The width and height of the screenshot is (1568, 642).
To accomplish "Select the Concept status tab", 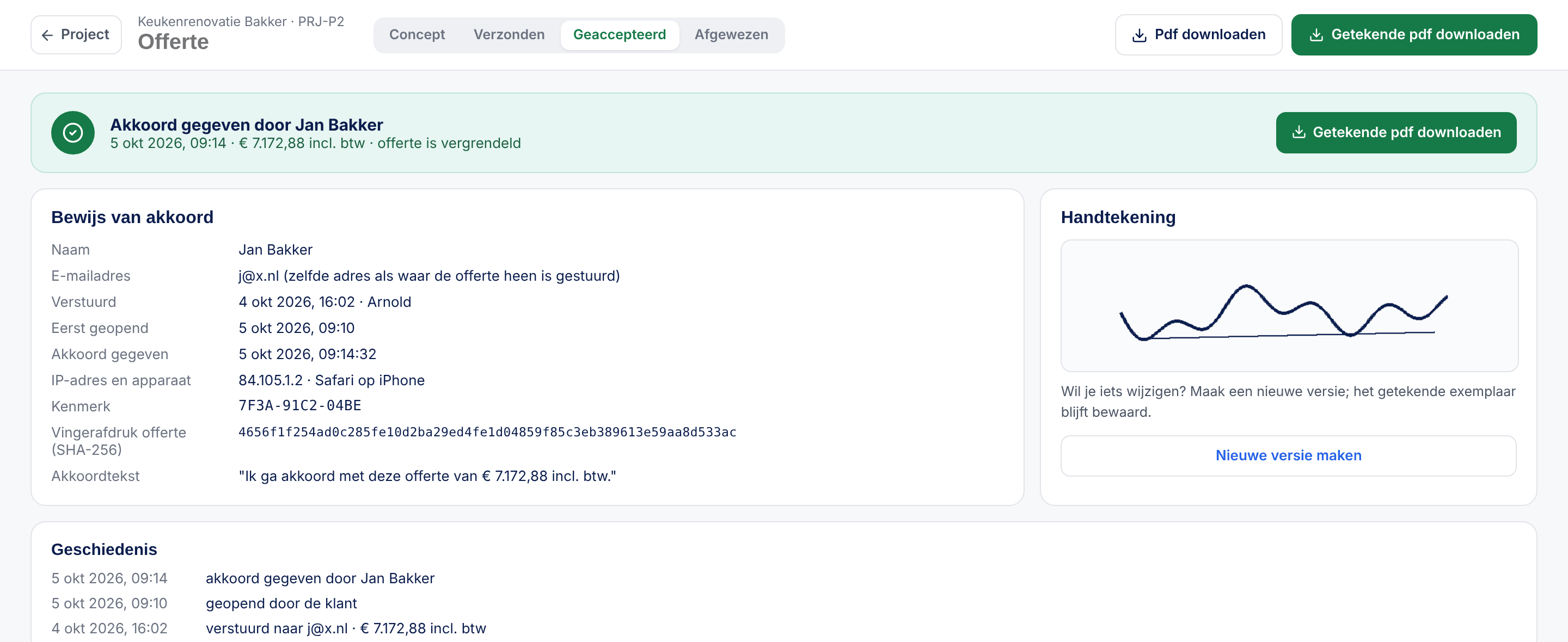I will 417,35.
